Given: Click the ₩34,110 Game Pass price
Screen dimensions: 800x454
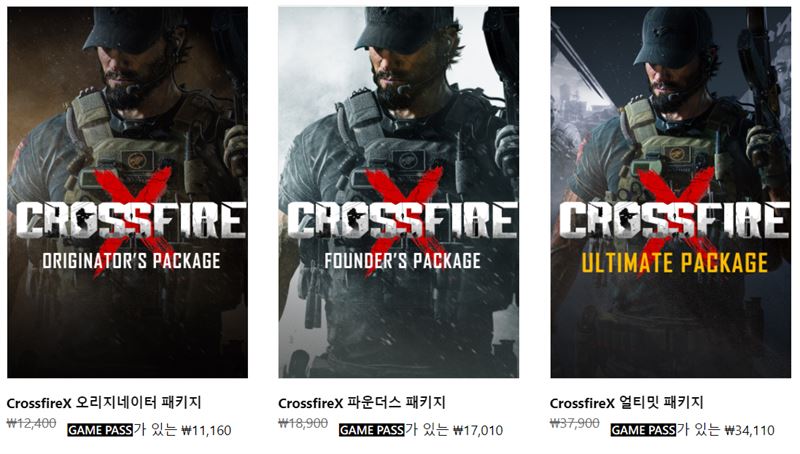Looking at the screenshot, I should (x=749, y=431).
